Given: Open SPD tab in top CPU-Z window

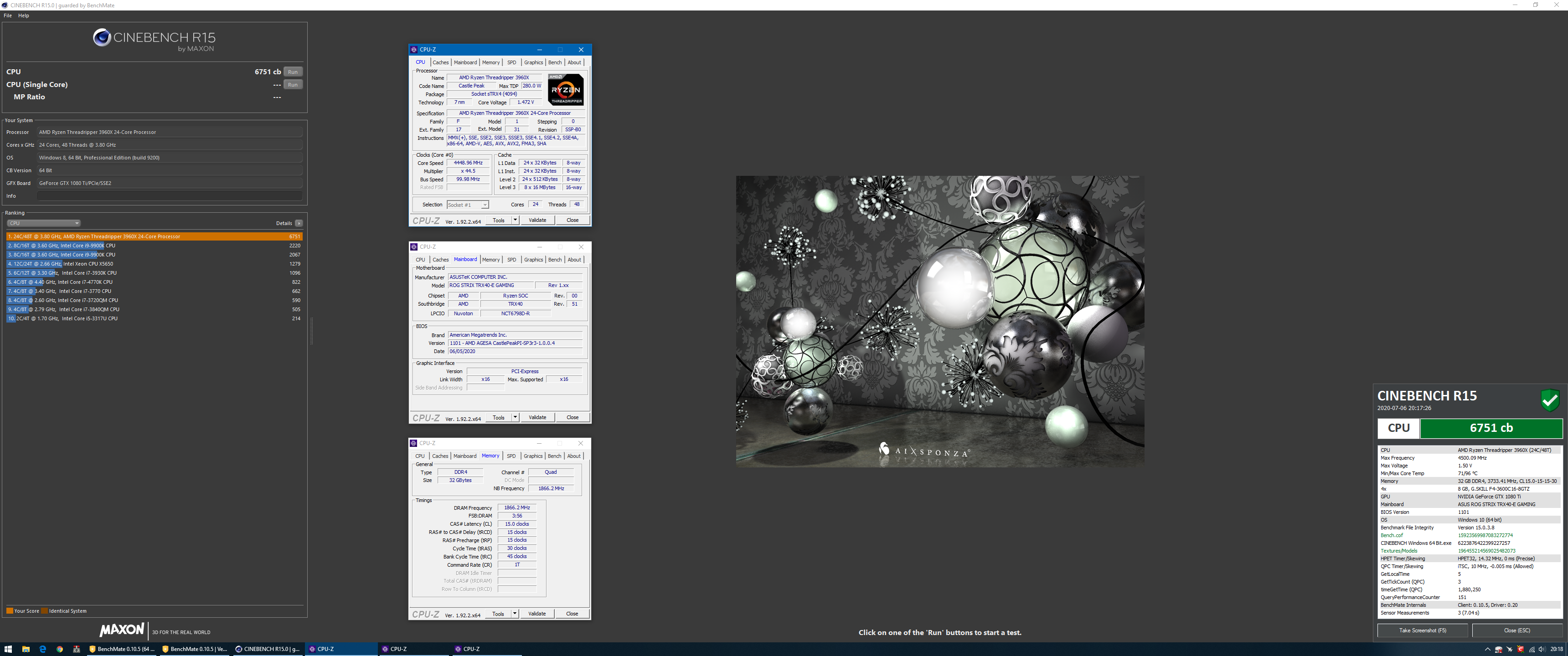Looking at the screenshot, I should point(512,63).
